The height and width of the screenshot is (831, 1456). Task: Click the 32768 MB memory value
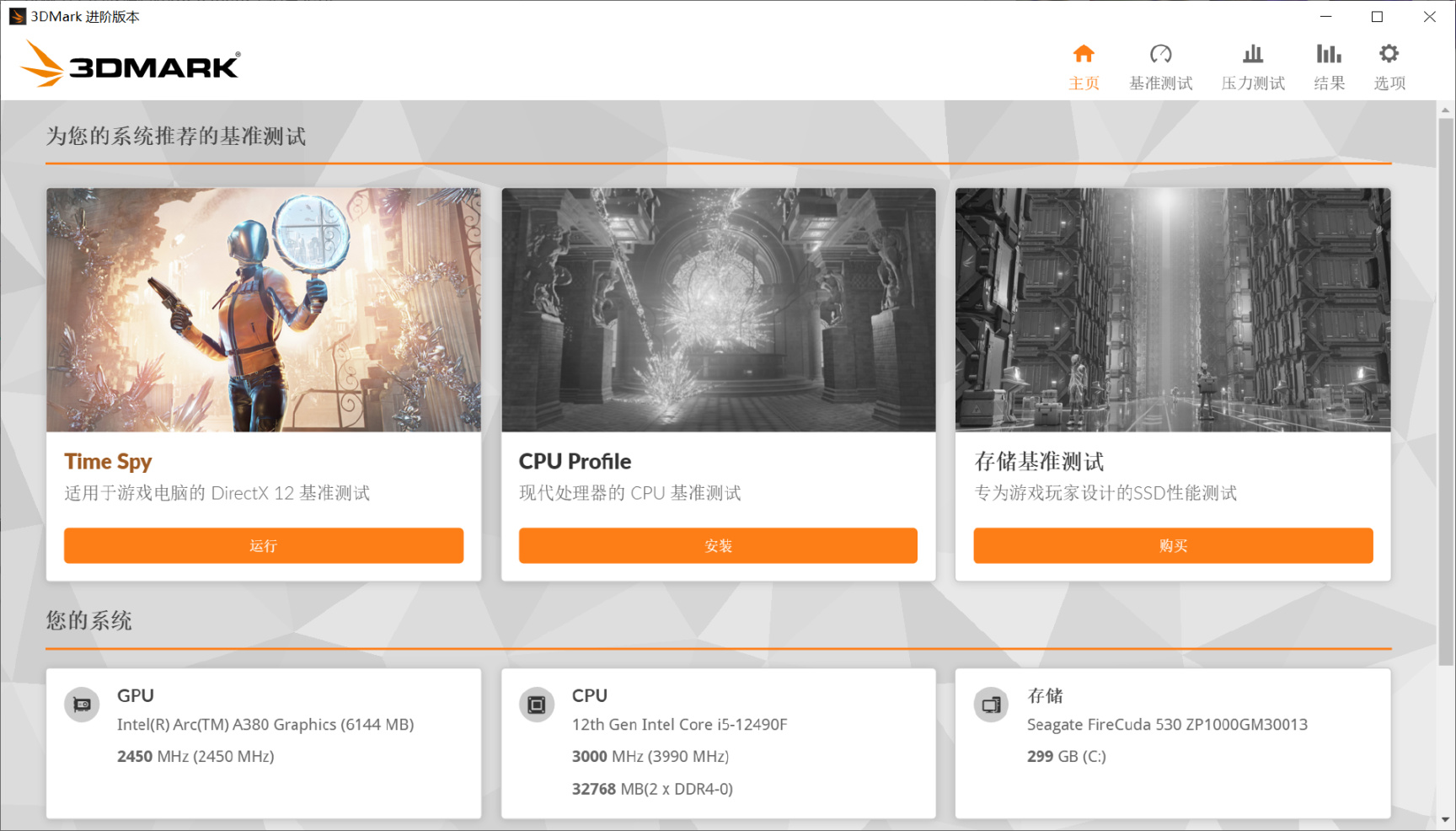(652, 789)
